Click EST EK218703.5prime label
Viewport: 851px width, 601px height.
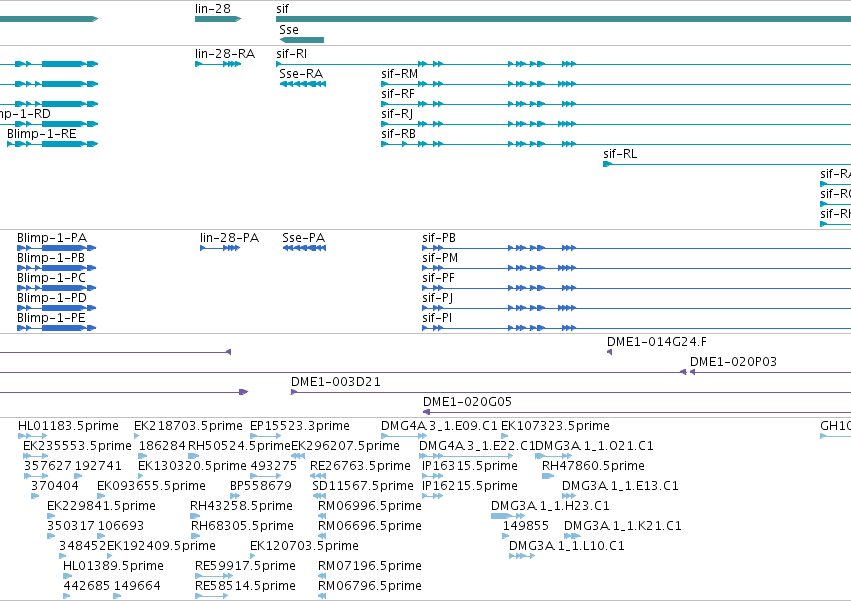[x=188, y=426]
